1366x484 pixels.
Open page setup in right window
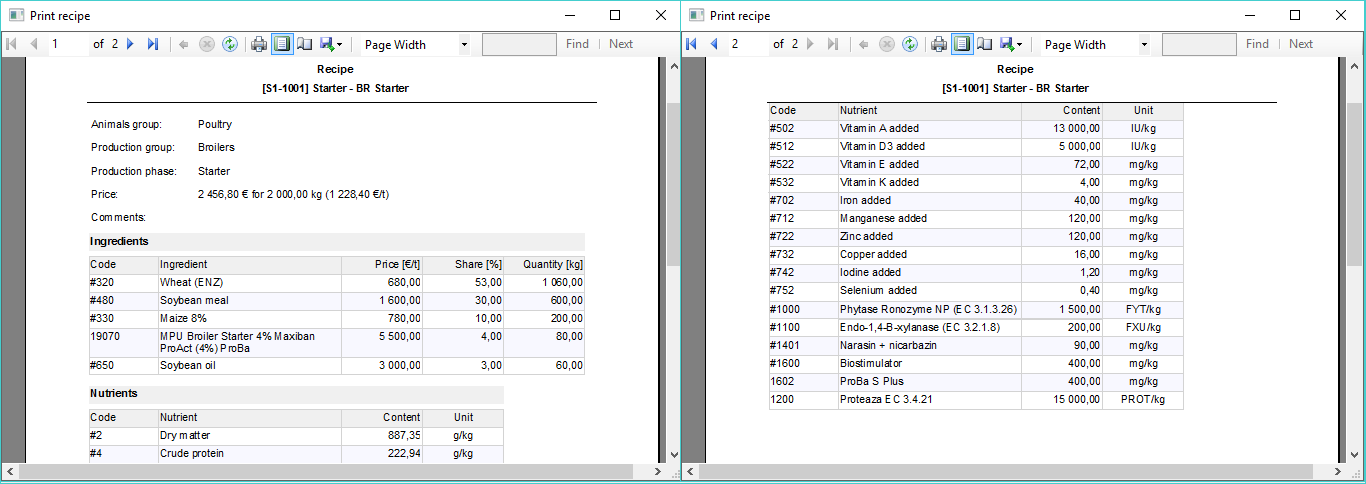[984, 44]
